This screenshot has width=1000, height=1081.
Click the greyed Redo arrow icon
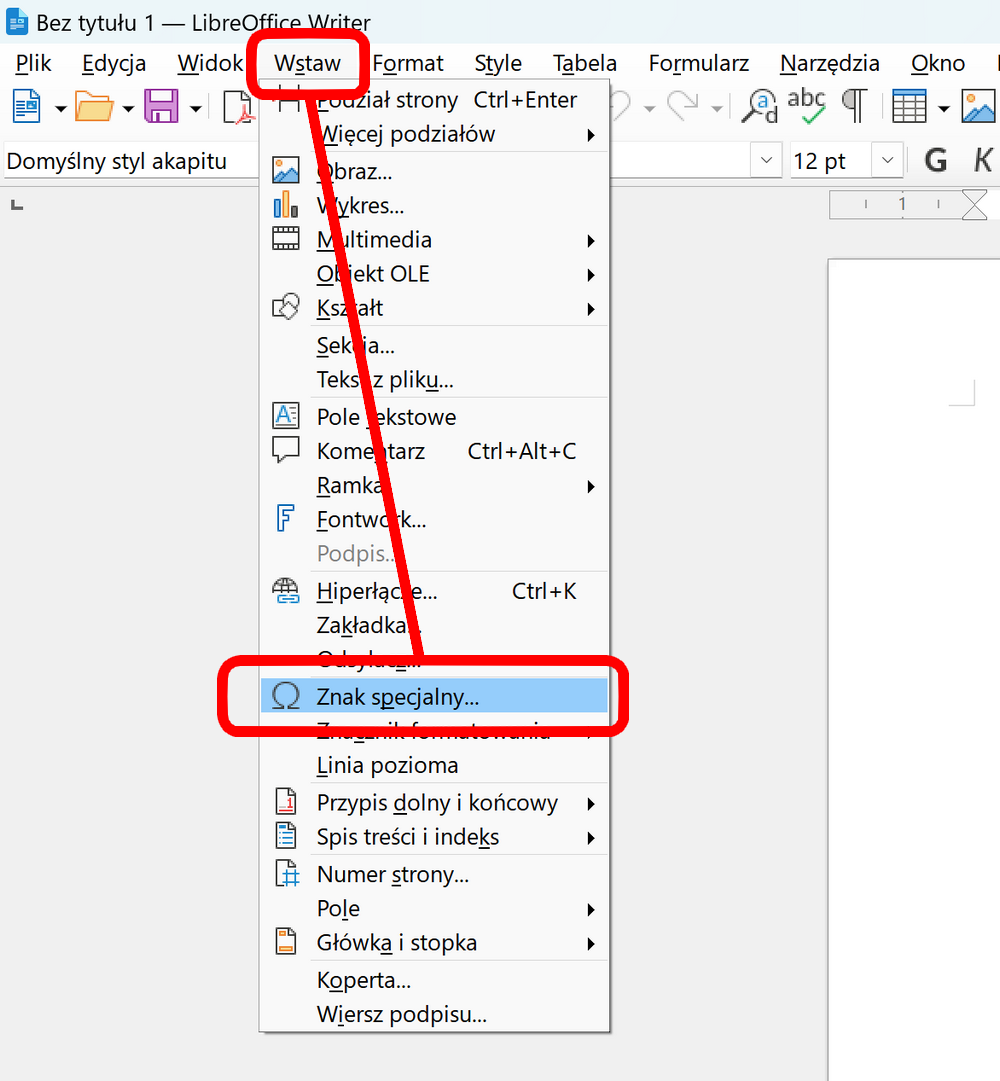tap(682, 107)
